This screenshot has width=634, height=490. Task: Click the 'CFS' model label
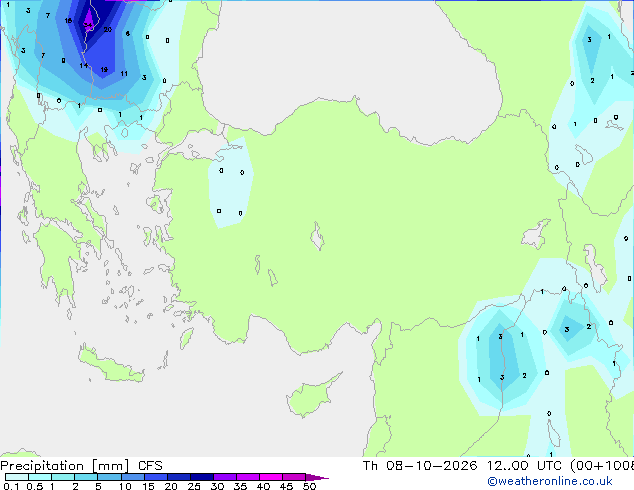pos(150,466)
